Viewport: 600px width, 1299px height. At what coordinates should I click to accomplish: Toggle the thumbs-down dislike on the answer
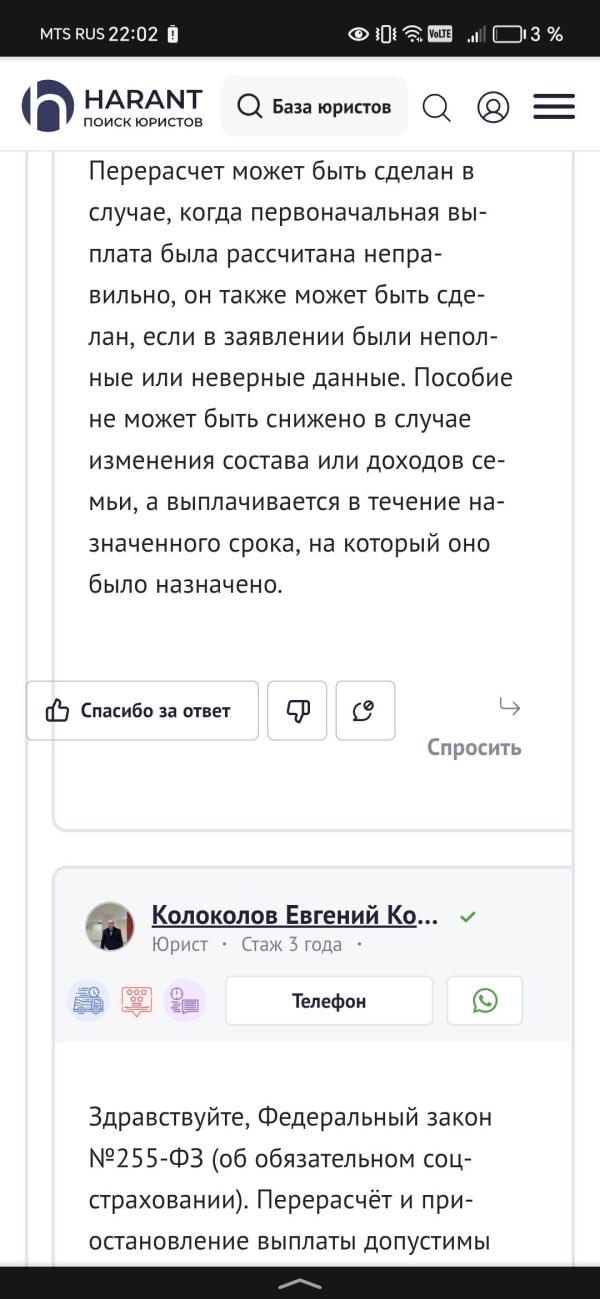click(297, 710)
